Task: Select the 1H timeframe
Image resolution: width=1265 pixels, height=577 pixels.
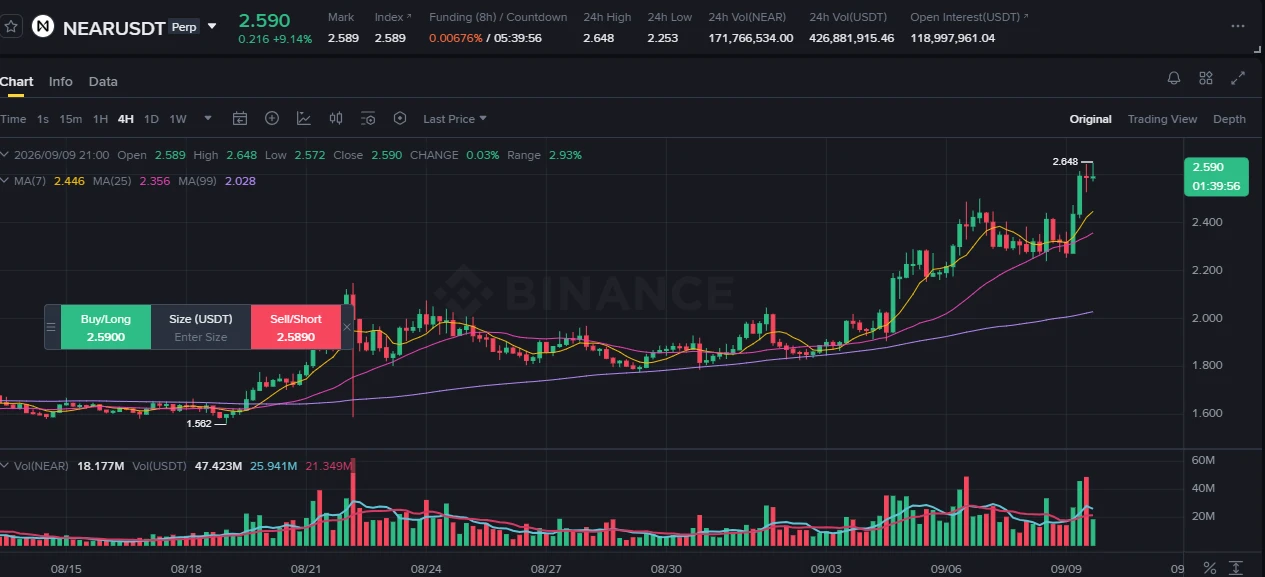Action: coord(100,119)
